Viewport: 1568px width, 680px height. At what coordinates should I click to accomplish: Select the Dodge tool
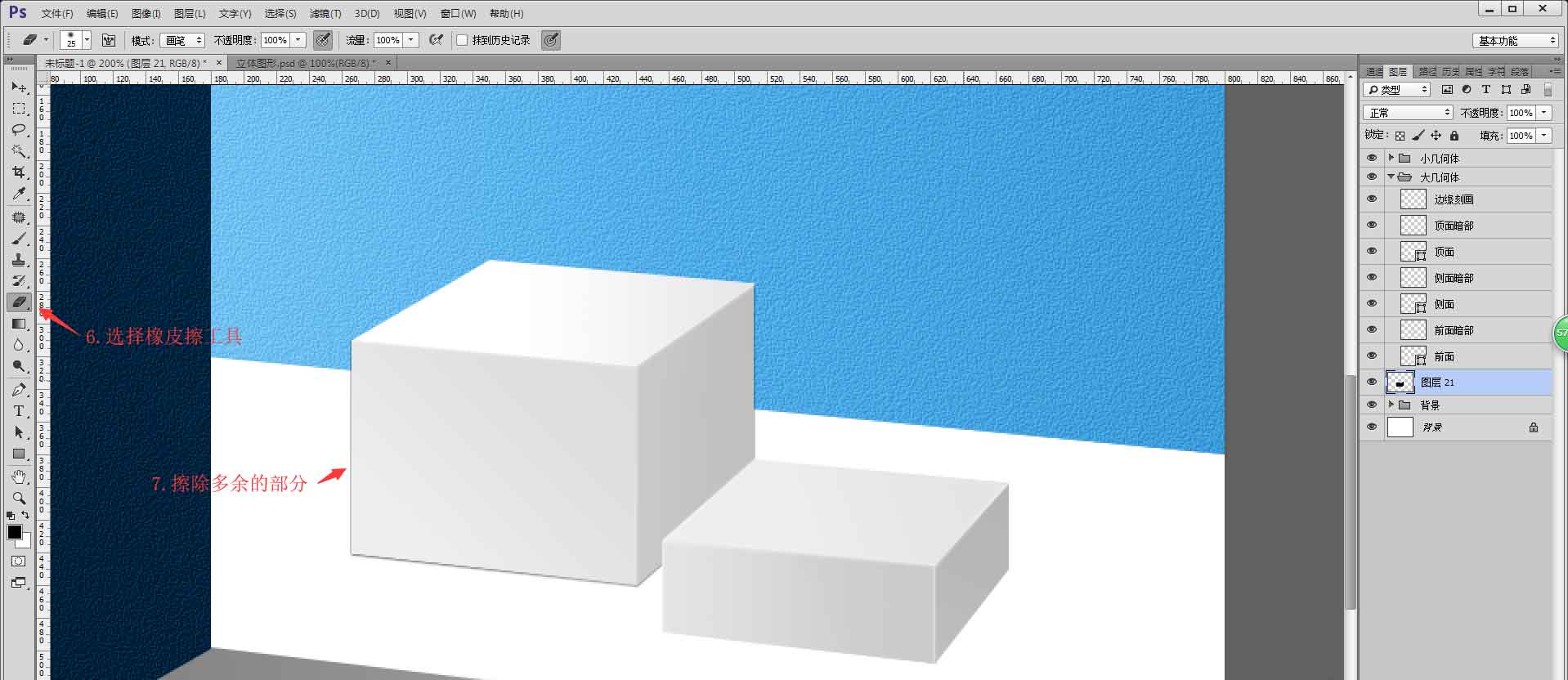19,366
